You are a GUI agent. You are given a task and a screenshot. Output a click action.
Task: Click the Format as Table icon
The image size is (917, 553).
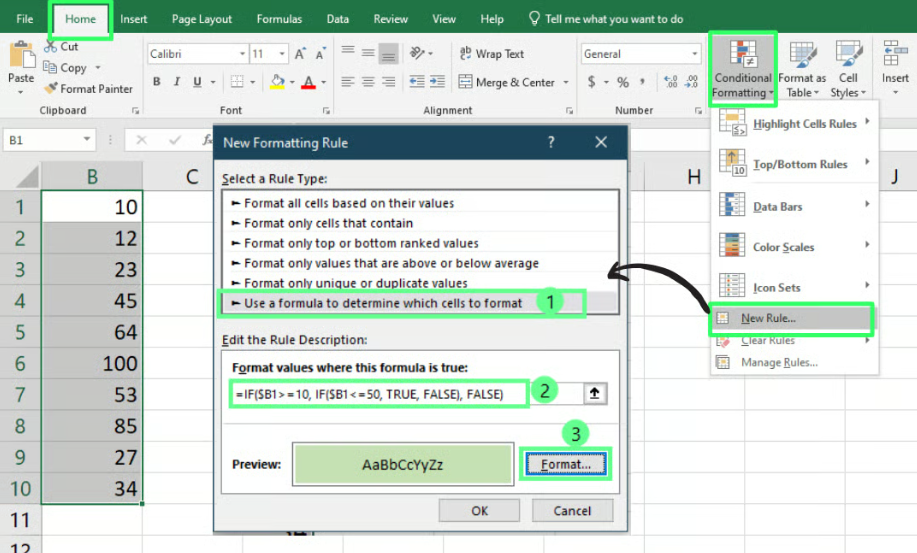pos(802,68)
